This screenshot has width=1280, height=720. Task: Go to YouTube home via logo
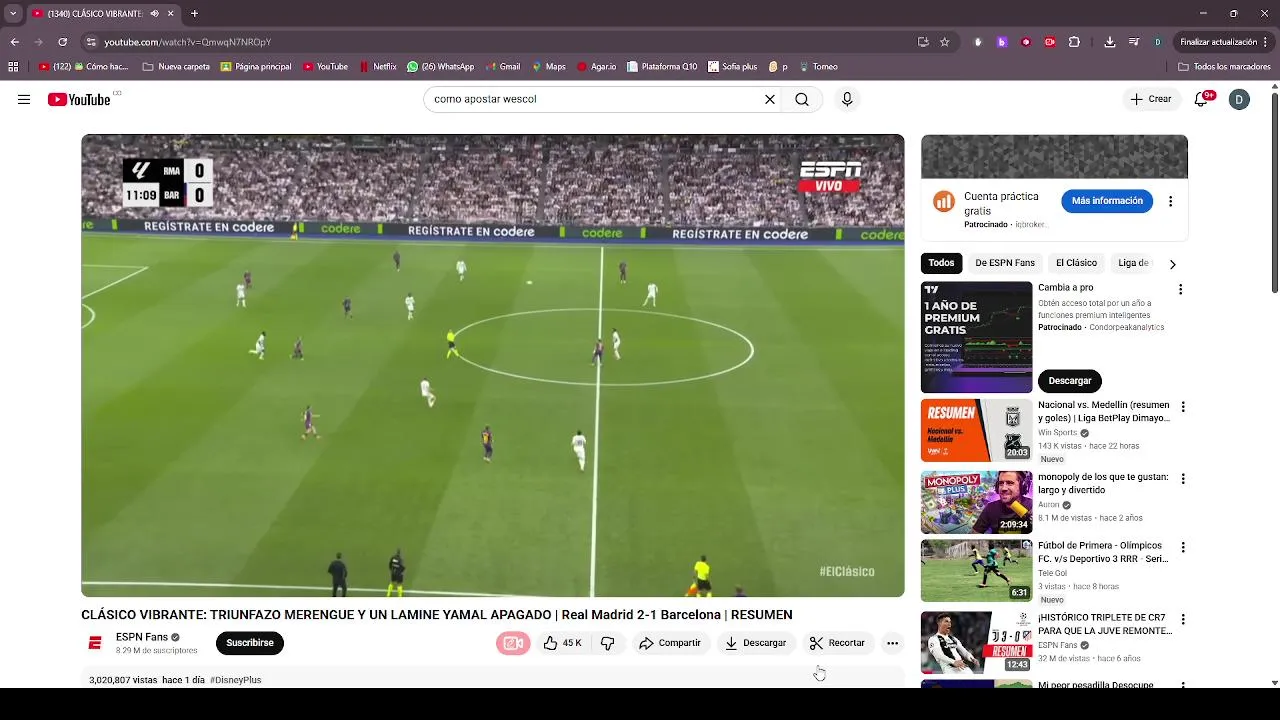point(79,99)
